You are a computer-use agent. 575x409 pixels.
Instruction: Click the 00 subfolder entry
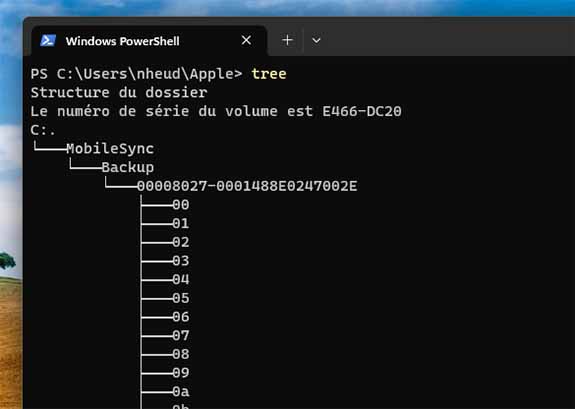click(181, 205)
